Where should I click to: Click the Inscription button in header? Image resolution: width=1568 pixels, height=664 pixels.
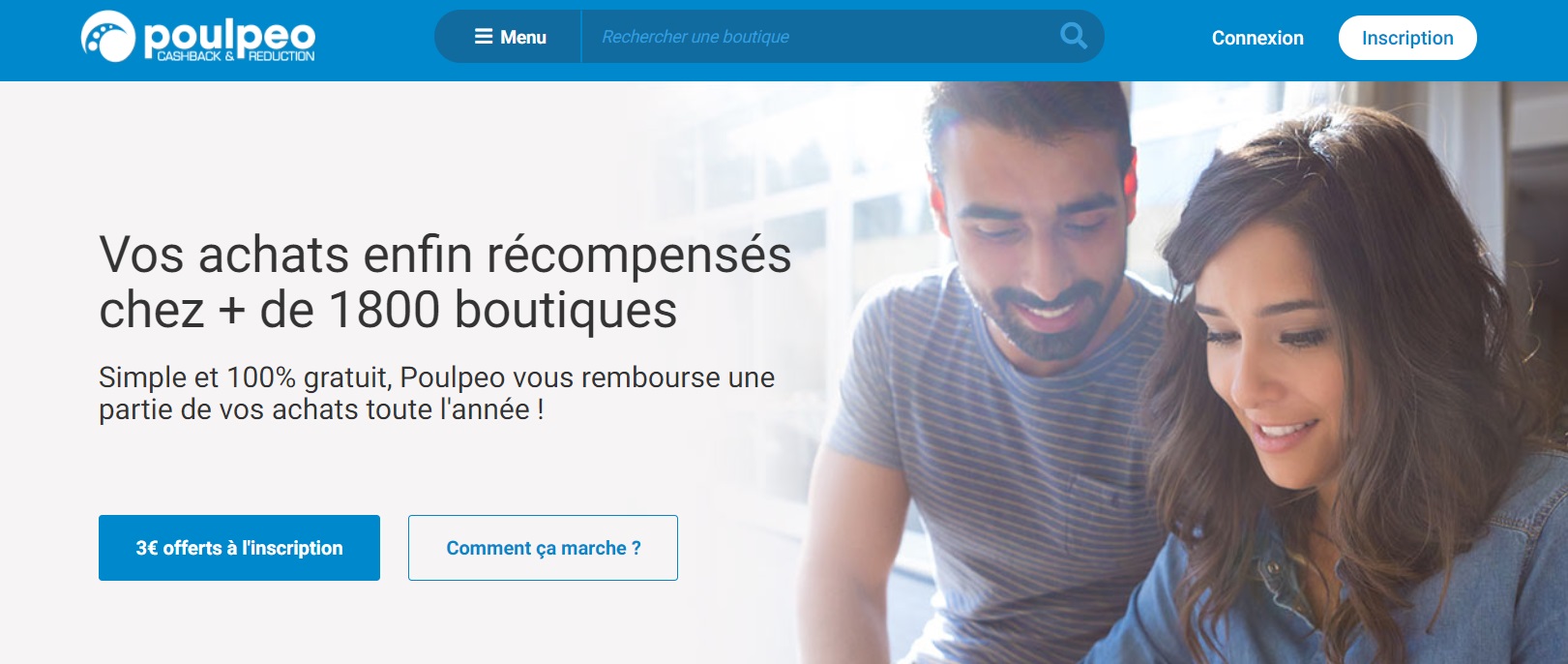(x=1407, y=38)
